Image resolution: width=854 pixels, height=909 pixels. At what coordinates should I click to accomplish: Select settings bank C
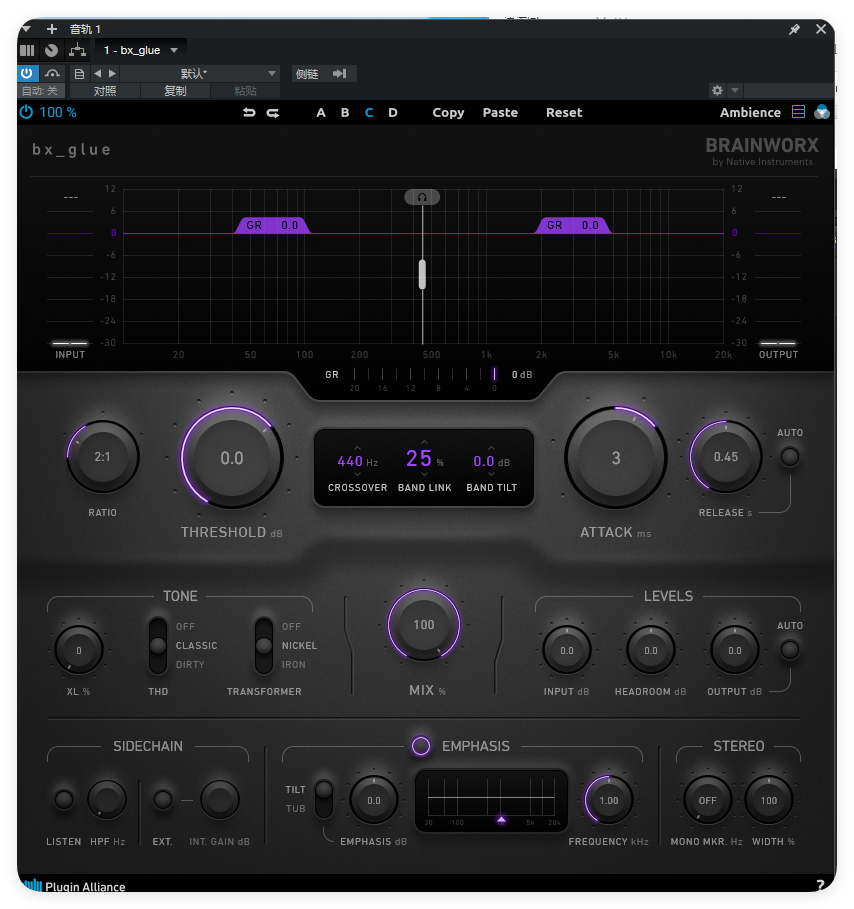click(369, 112)
